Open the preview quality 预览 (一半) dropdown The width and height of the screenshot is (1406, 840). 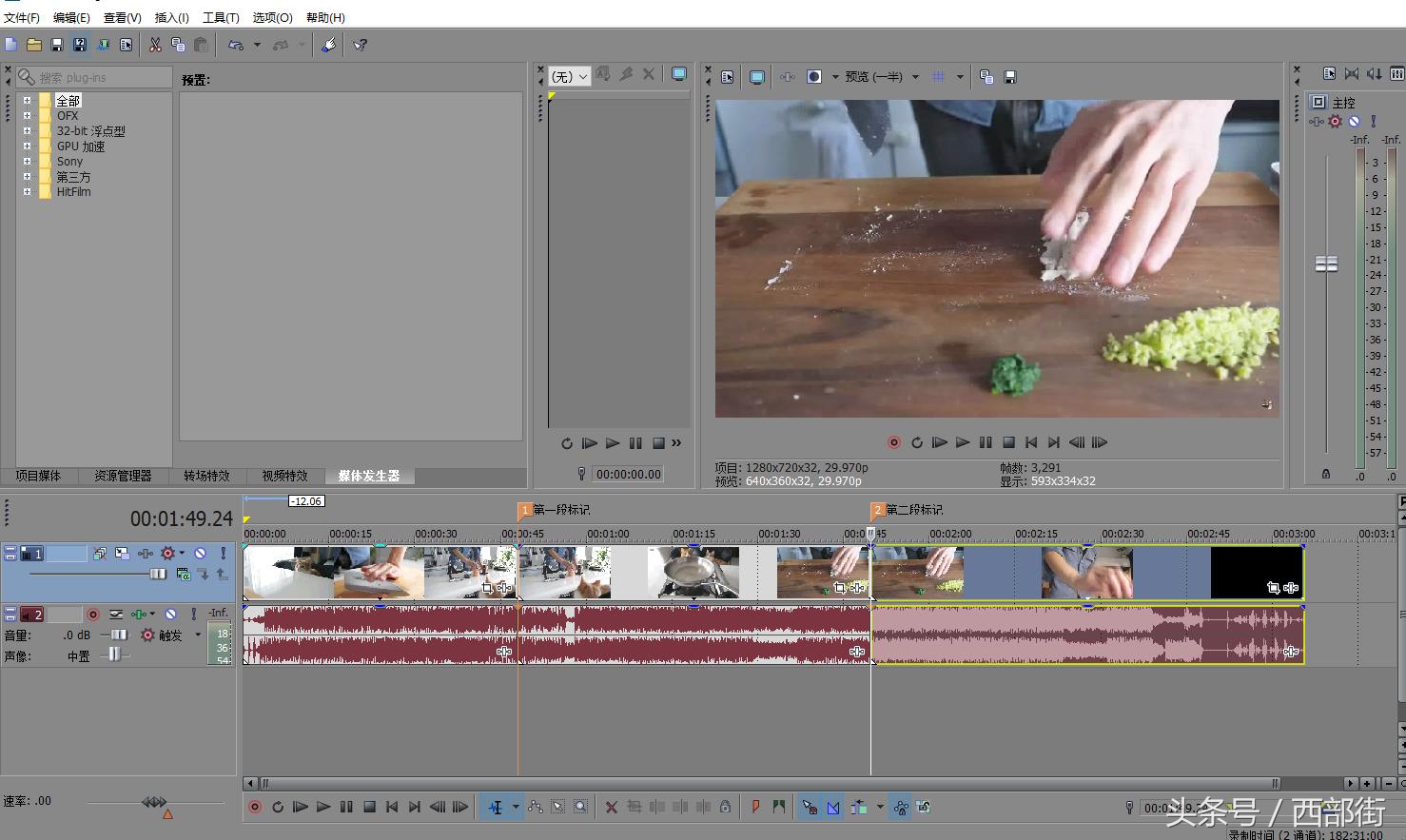coord(915,77)
